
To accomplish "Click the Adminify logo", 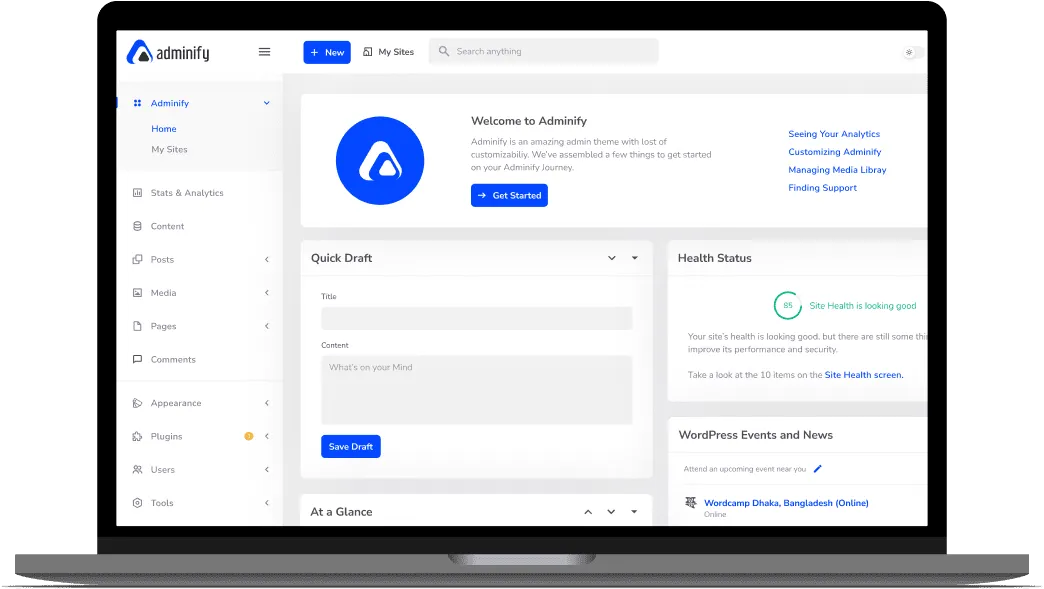I will [168, 52].
